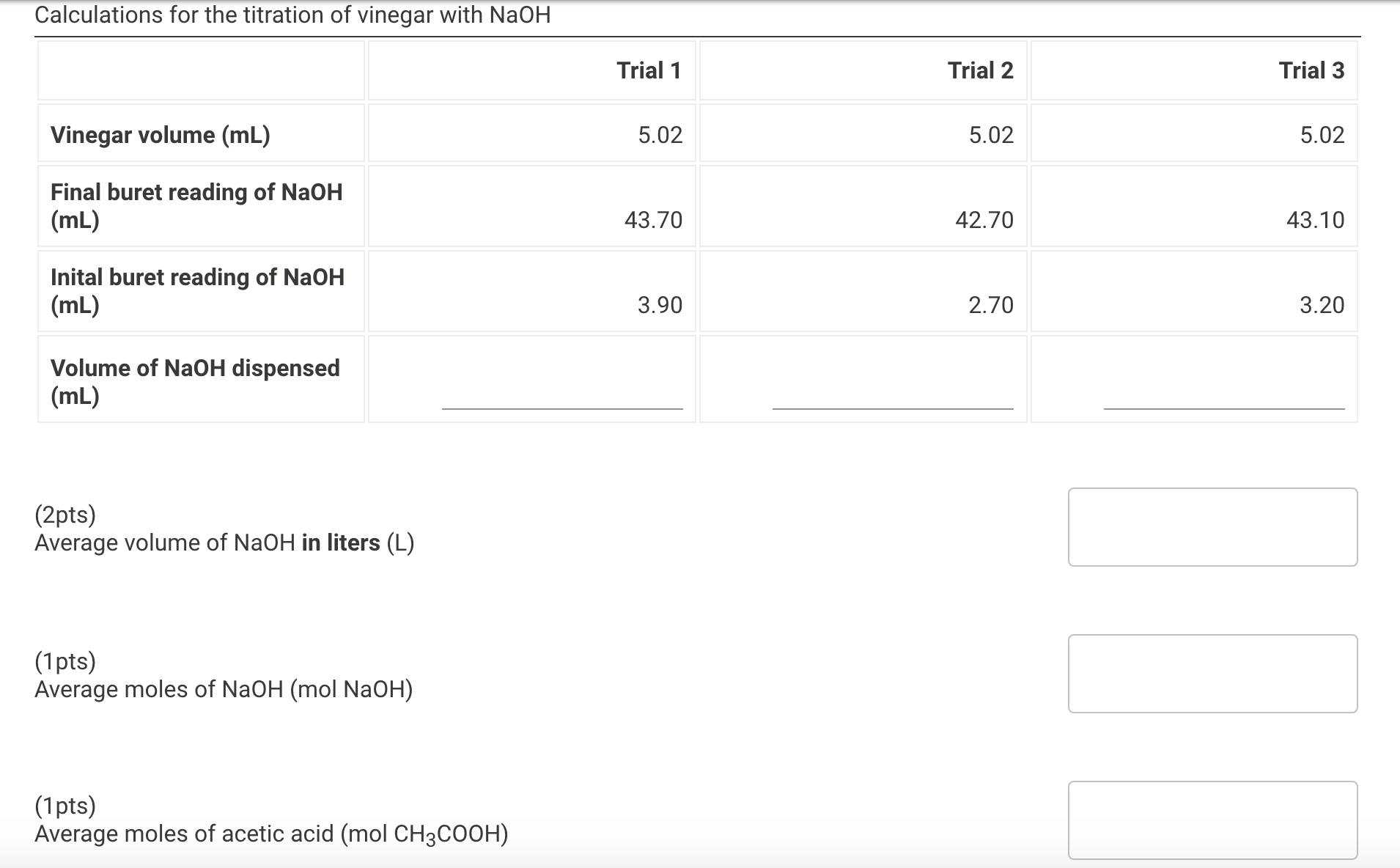This screenshot has height=868, width=1400.
Task: Select the answer box for average moles of acetic acid
Action: (1213, 819)
